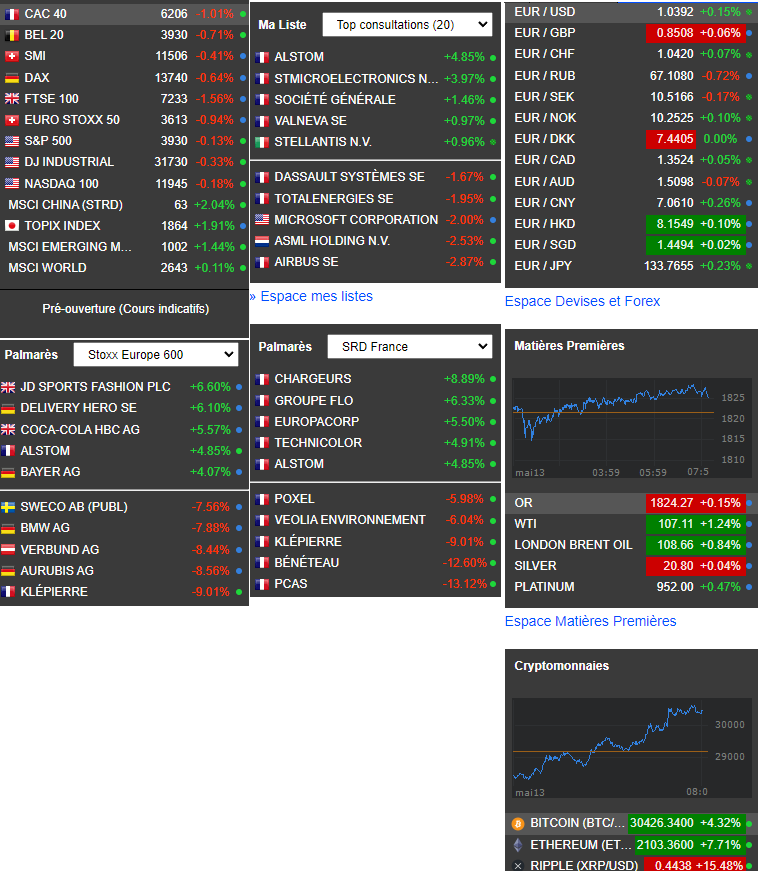761x871 pixels.
Task: Select the EUR / USD currency pair
Action: [x=545, y=12]
